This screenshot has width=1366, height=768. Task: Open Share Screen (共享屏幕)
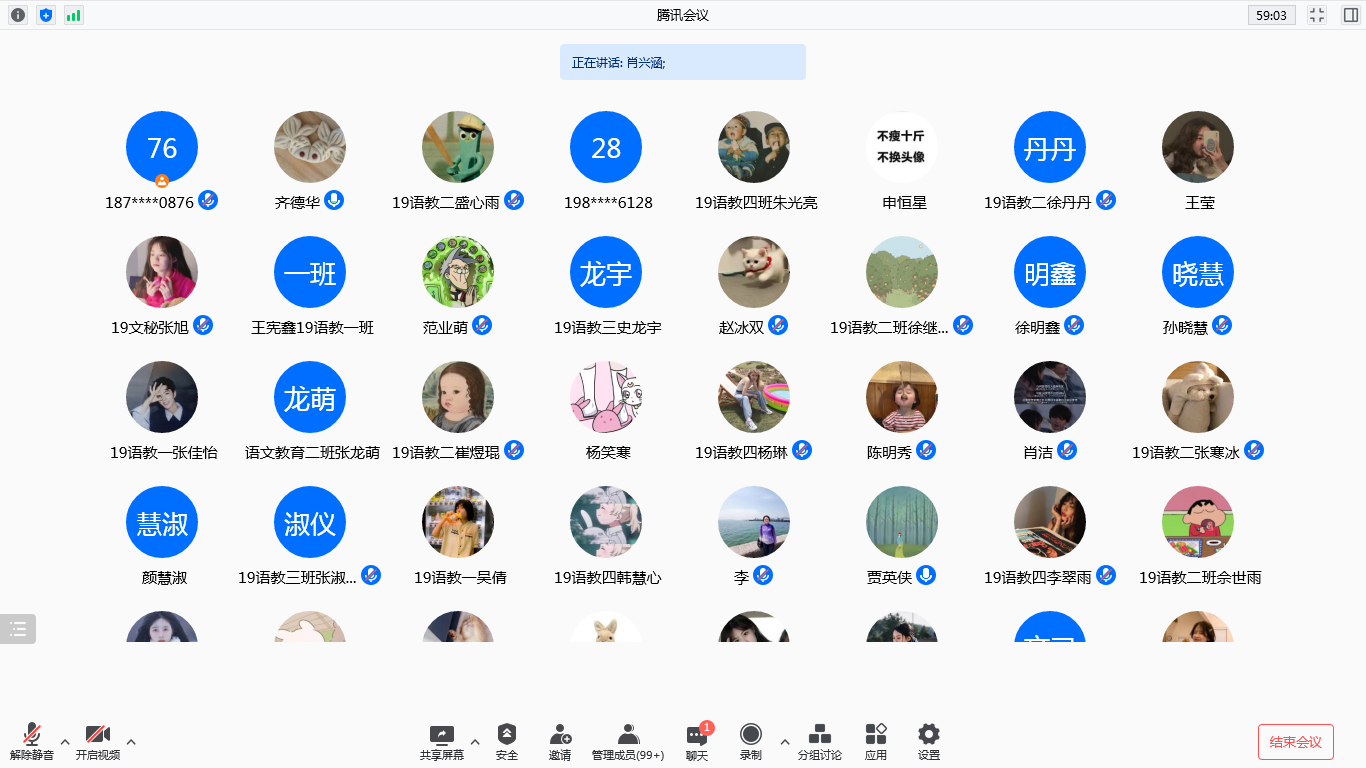(441, 741)
